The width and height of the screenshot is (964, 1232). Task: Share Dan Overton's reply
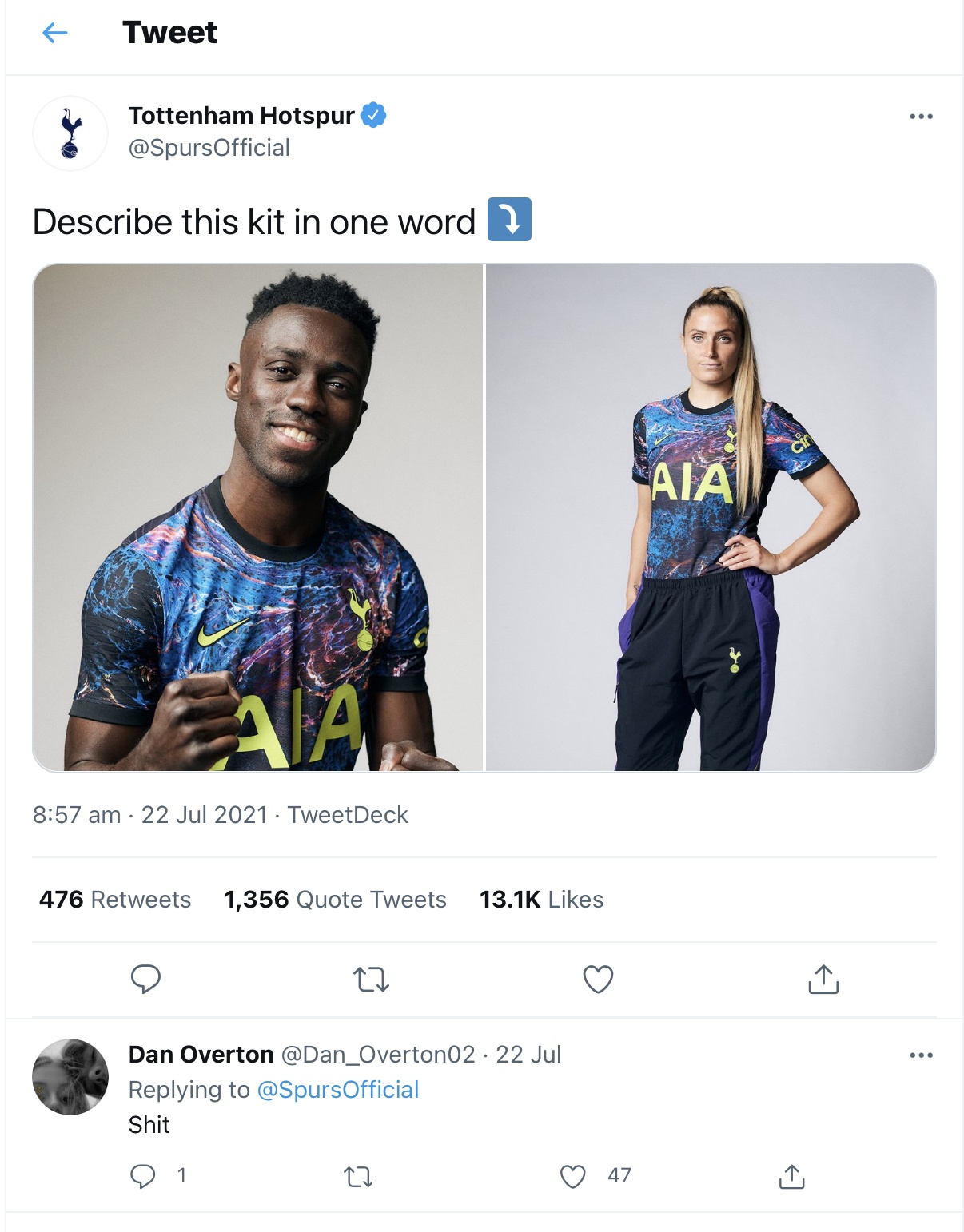click(x=791, y=1176)
